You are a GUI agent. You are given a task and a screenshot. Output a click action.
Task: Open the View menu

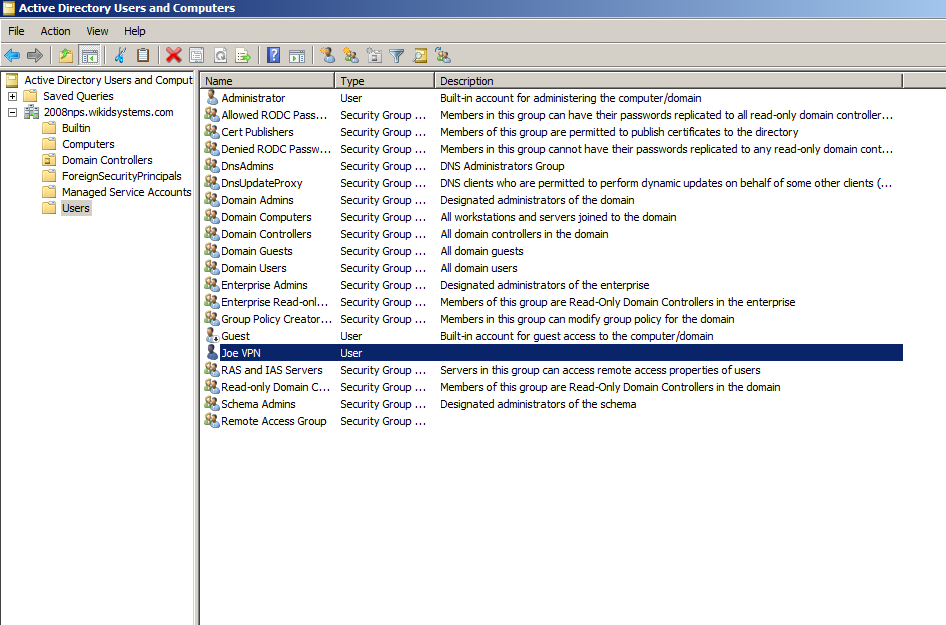tap(97, 31)
